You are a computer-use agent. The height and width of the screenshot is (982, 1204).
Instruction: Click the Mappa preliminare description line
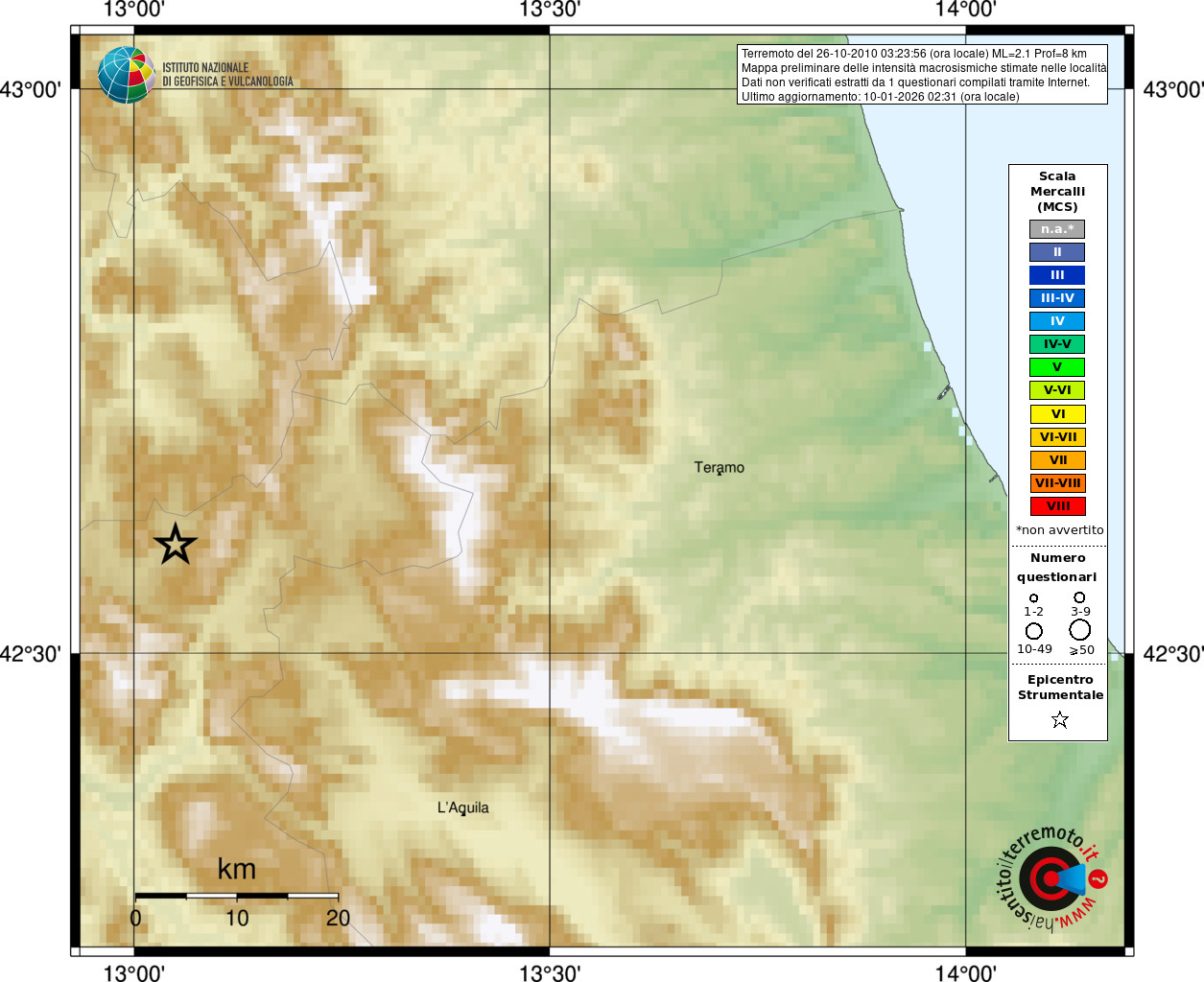pyautogui.click(x=924, y=68)
